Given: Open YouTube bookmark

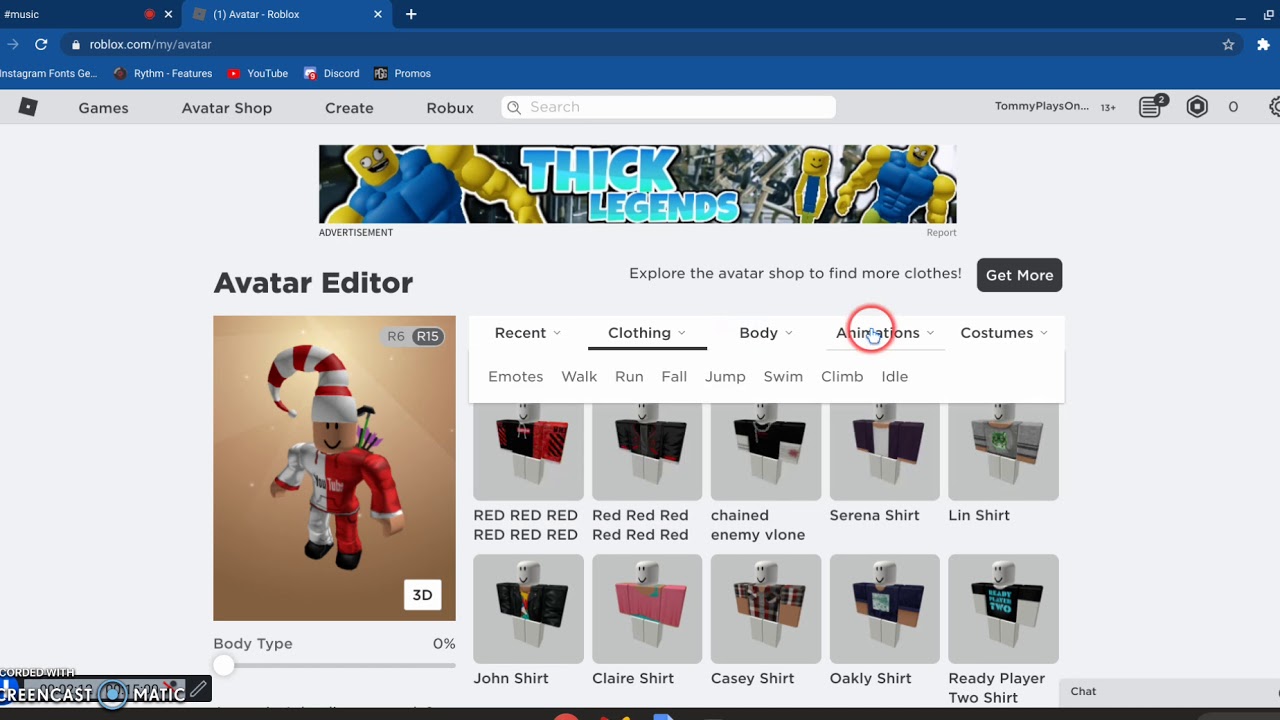Looking at the screenshot, I should point(258,73).
